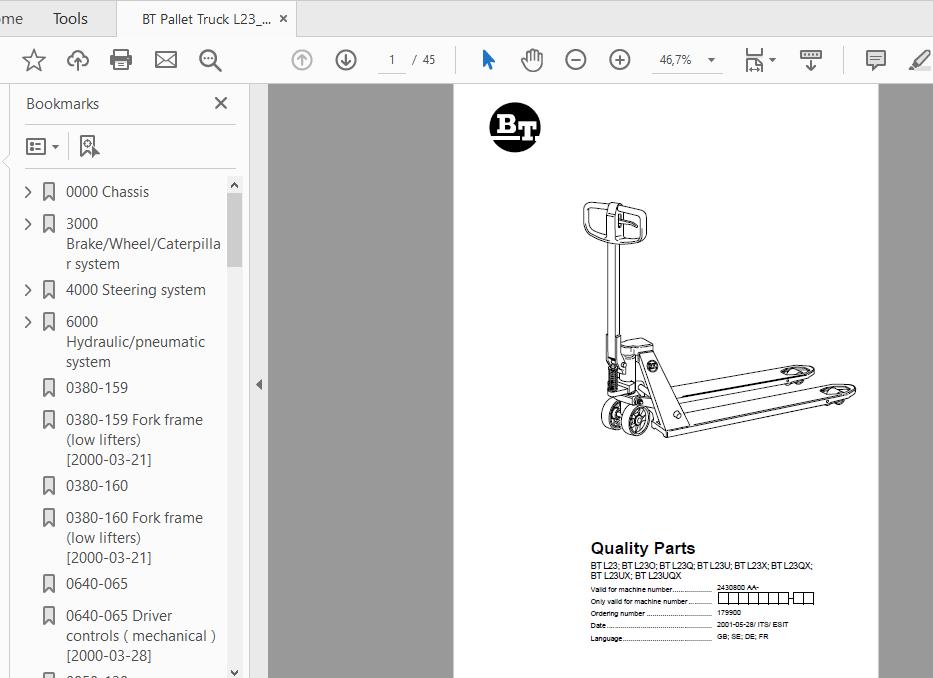Click the date 2001-05-28 text
The height and width of the screenshot is (678, 933).
(x=753, y=624)
